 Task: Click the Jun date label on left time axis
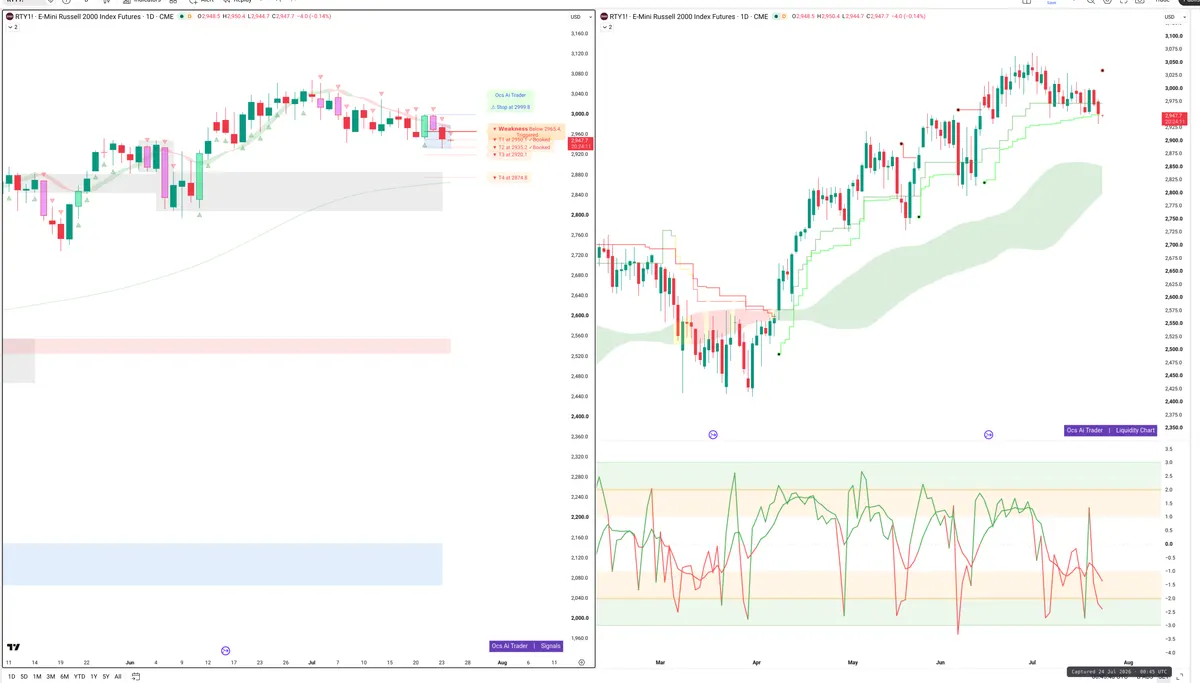pos(130,662)
